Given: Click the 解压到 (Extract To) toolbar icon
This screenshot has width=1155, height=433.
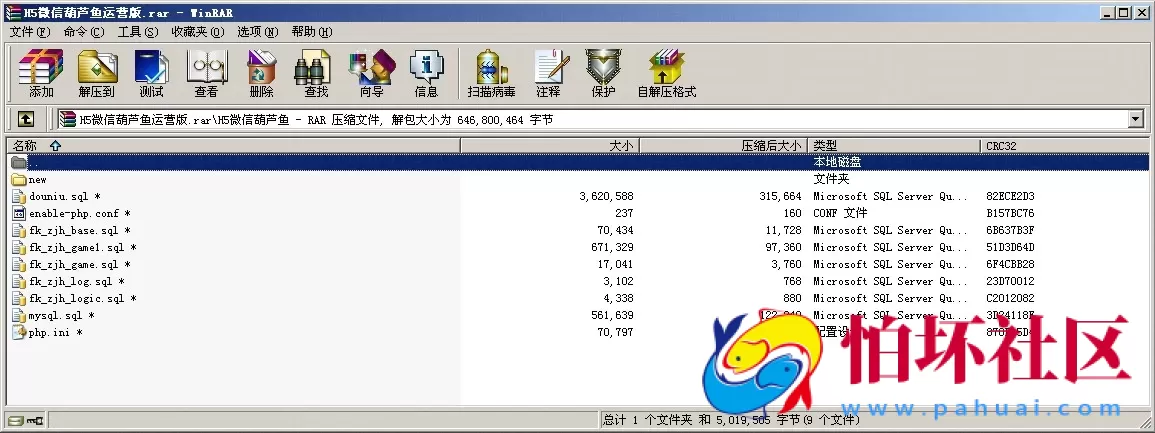Looking at the screenshot, I should (x=97, y=74).
